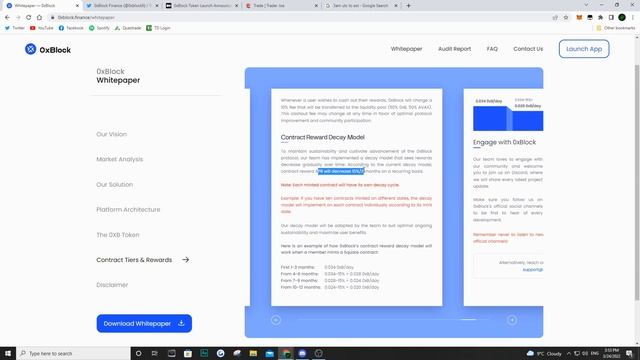The height and width of the screenshot is (360, 640).
Task: Open FAQ in the top navigation
Action: coord(492,49)
